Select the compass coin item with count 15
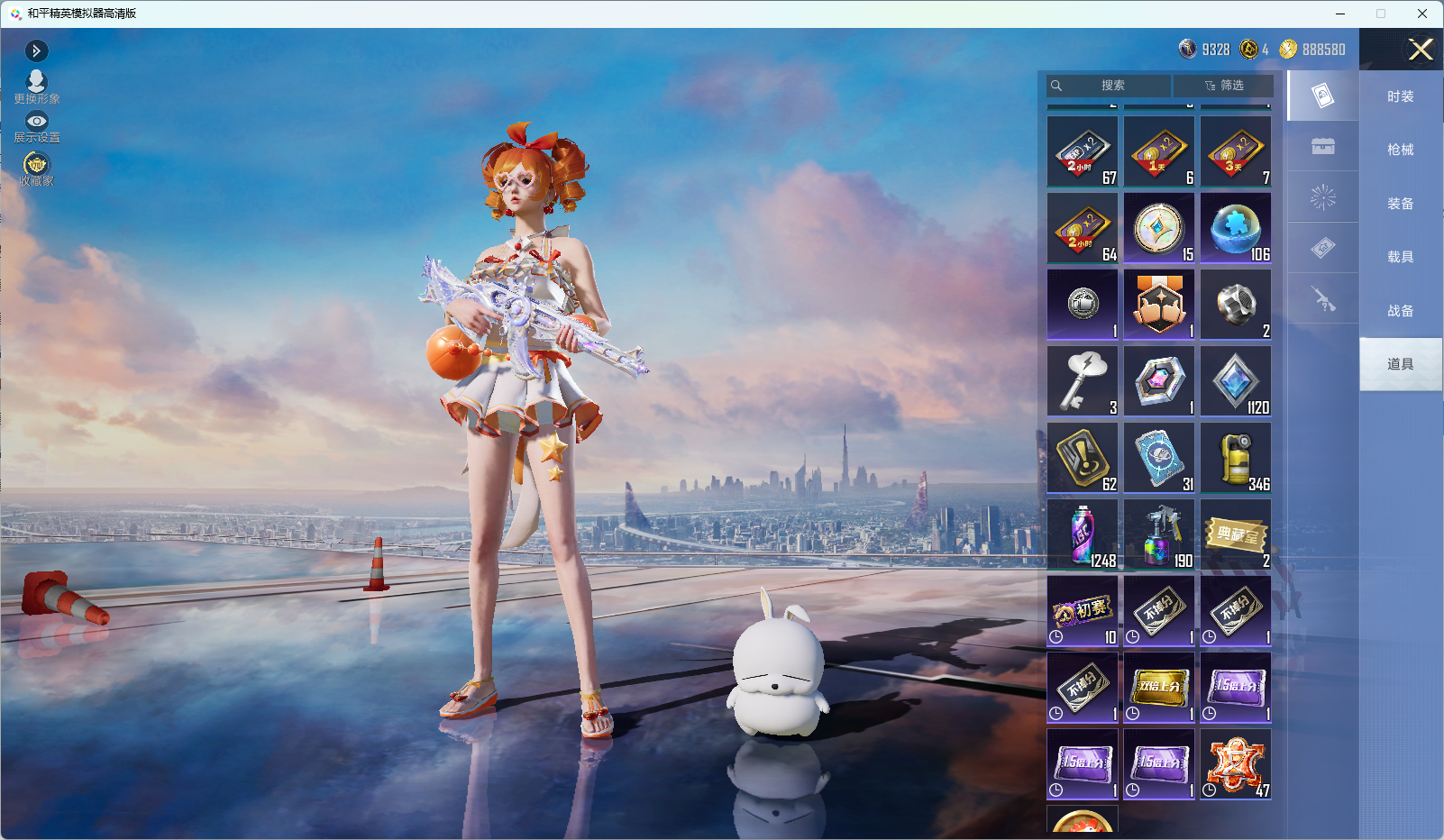The height and width of the screenshot is (840, 1444). point(1159,228)
